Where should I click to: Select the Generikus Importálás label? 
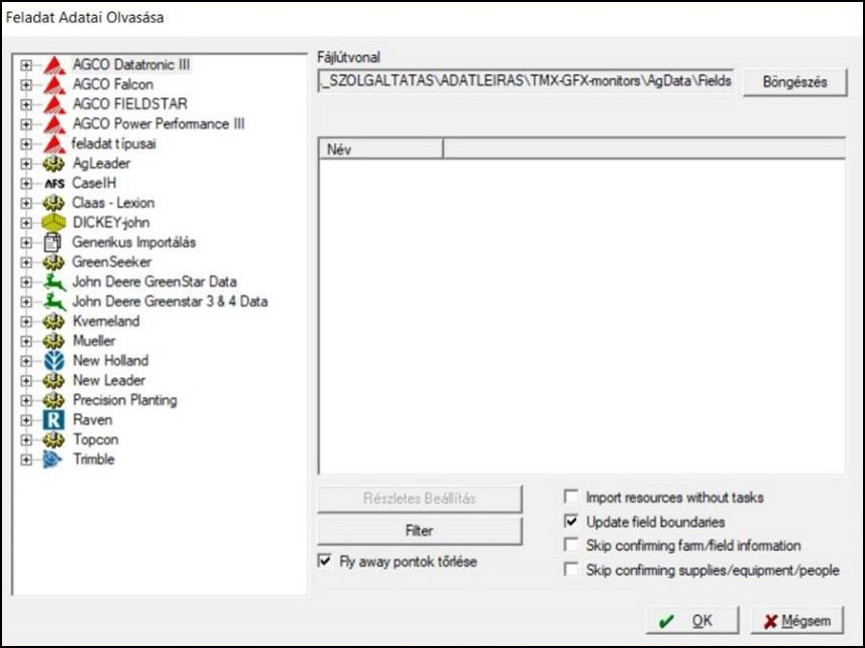pyautogui.click(x=134, y=242)
